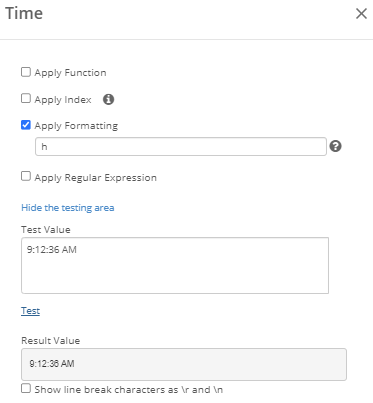The height and width of the screenshot is (403, 373).
Task: Click the 'Apply Index' label text
Action: point(63,100)
